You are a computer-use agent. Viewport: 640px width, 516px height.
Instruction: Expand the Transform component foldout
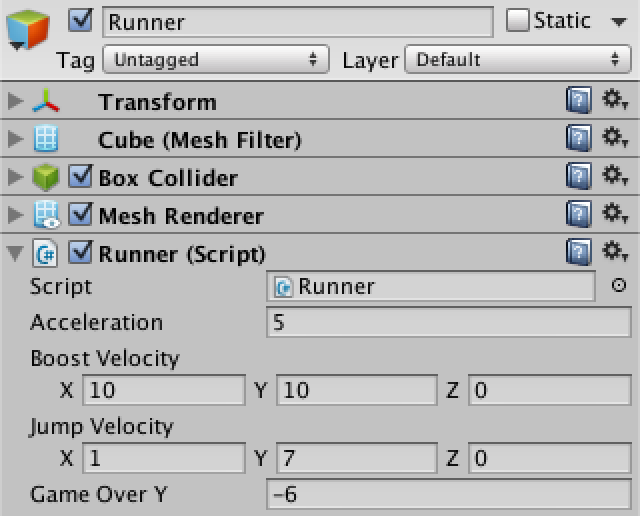tap(16, 100)
